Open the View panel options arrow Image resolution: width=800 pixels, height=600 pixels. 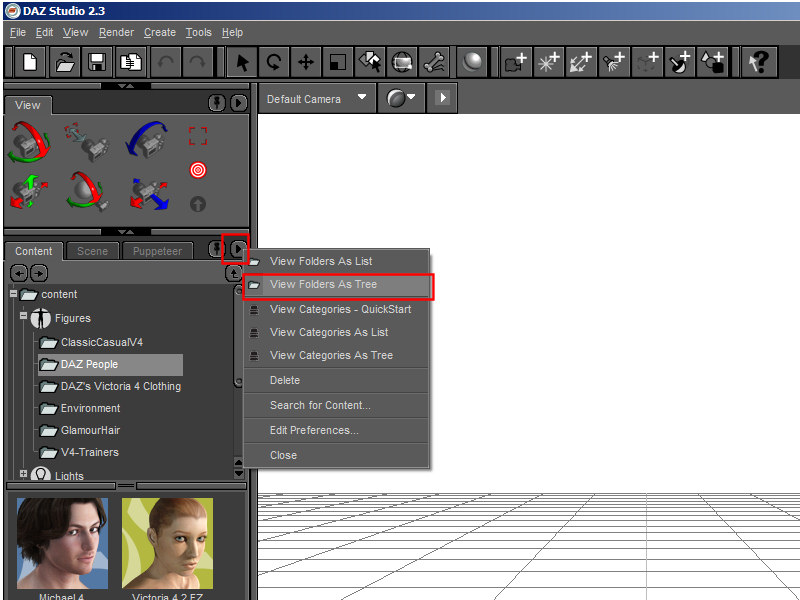238,103
